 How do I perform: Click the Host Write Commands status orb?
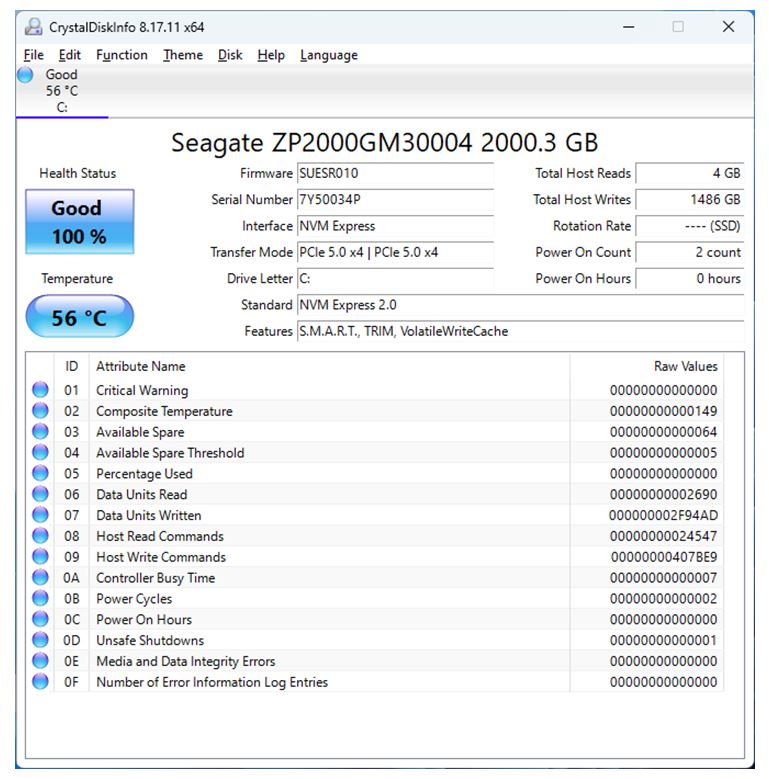point(40,556)
